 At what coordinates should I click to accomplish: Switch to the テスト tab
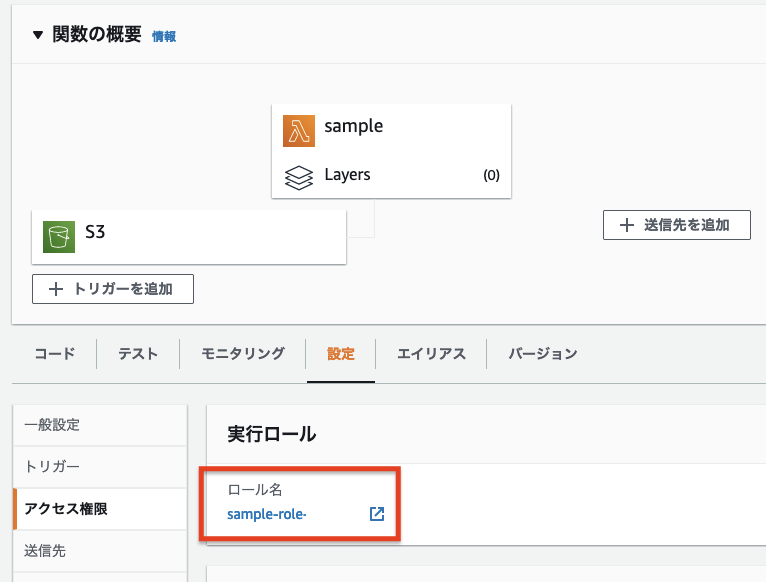[138, 353]
